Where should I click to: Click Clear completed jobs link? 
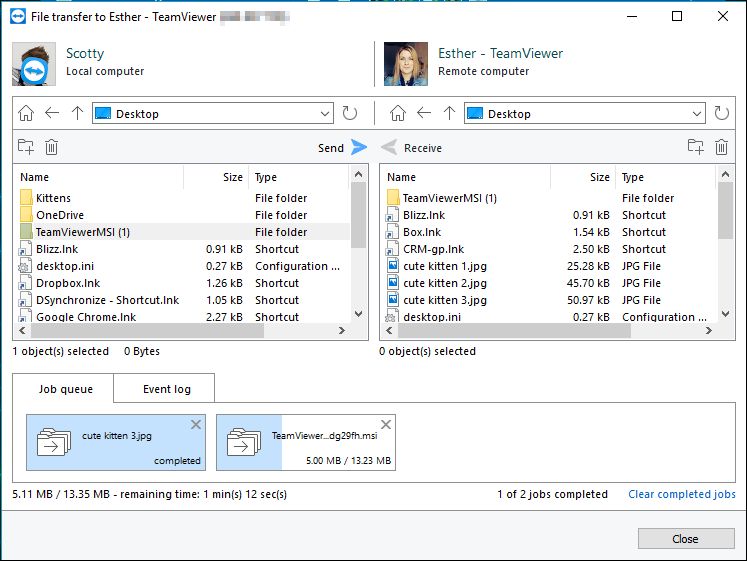[682, 494]
